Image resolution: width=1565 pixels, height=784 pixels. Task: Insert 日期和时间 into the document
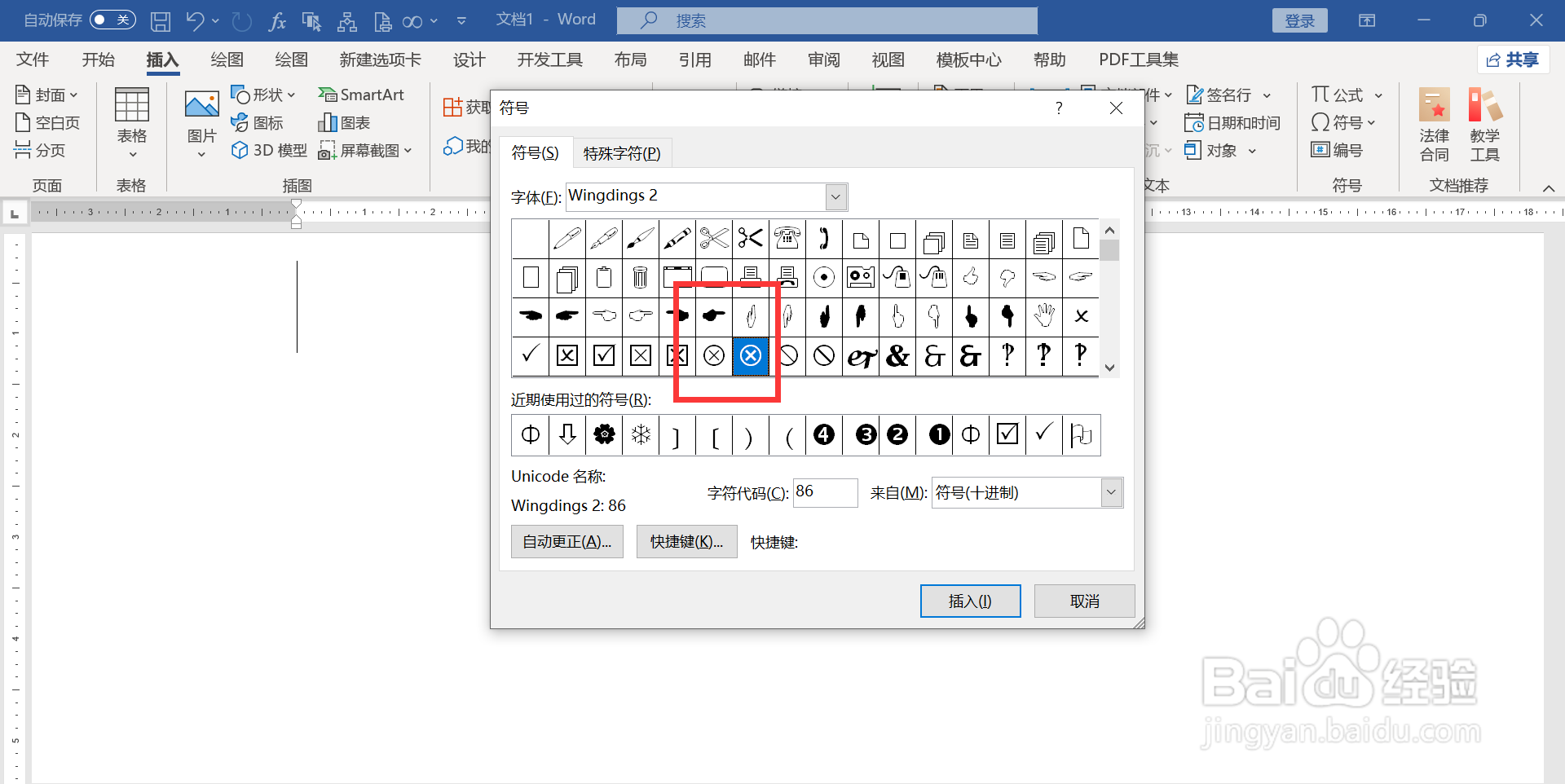pyautogui.click(x=1232, y=122)
